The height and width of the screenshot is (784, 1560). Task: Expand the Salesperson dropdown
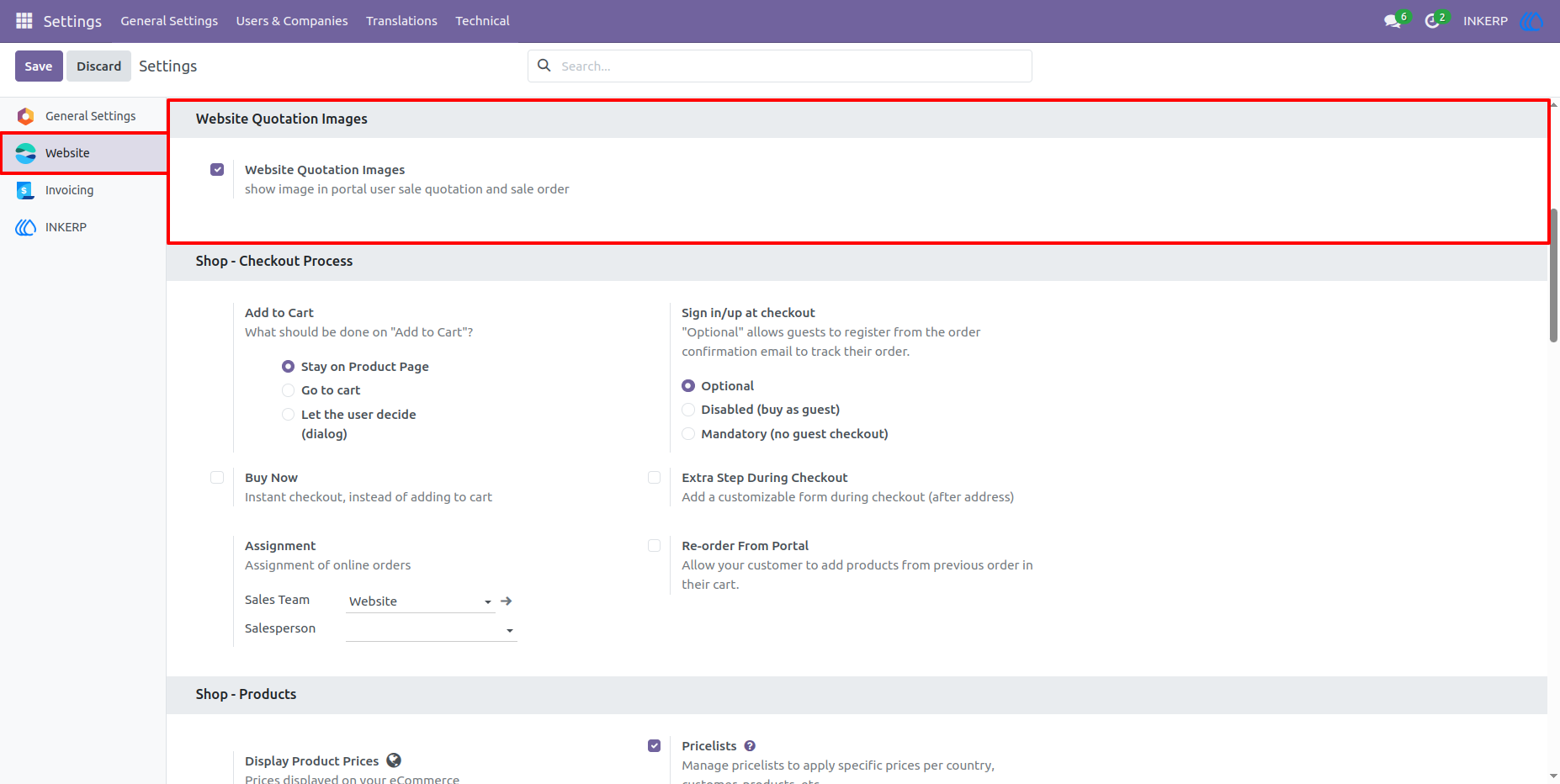tap(431, 630)
